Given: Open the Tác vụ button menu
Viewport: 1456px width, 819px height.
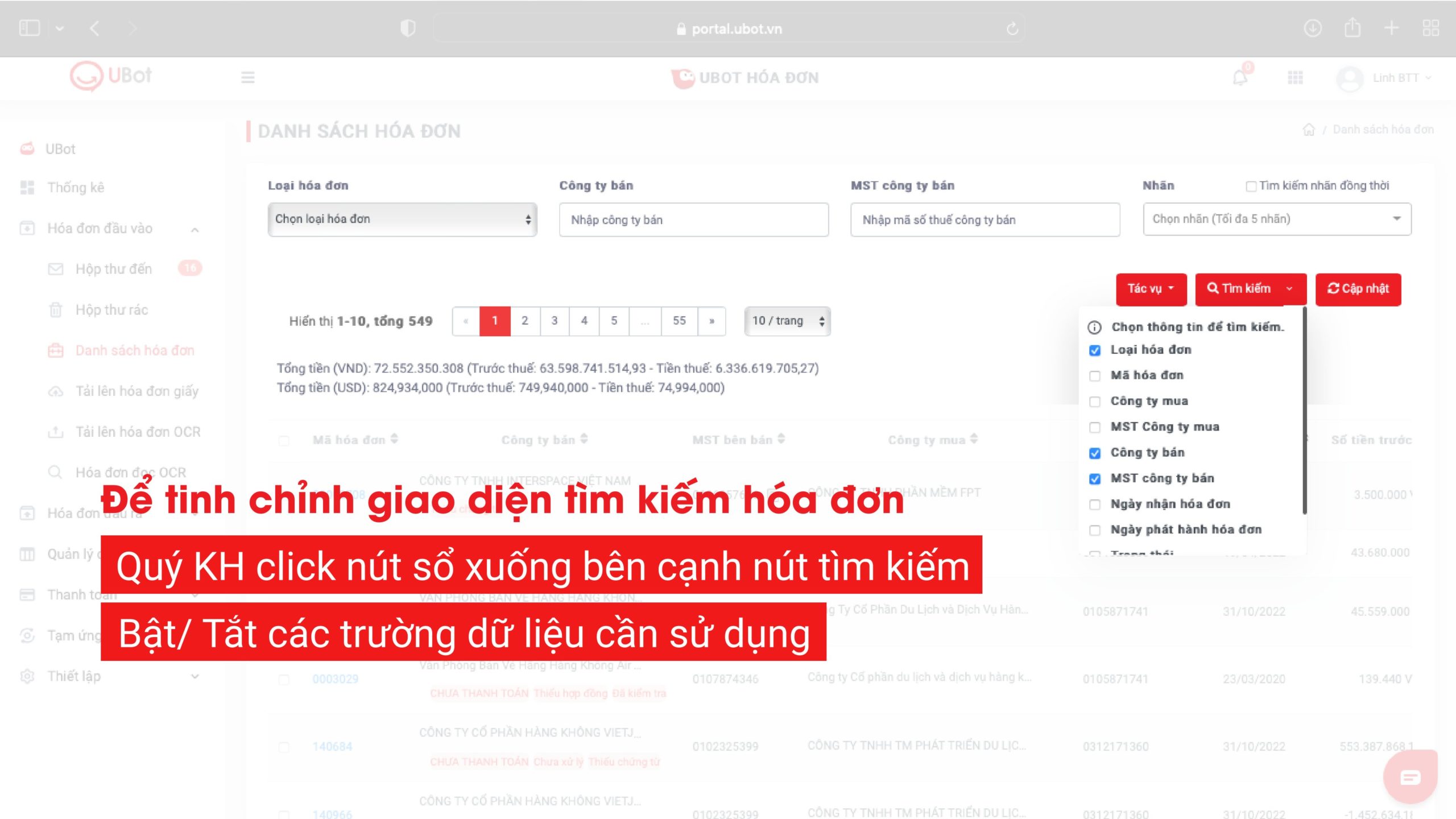Looking at the screenshot, I should [x=1151, y=289].
